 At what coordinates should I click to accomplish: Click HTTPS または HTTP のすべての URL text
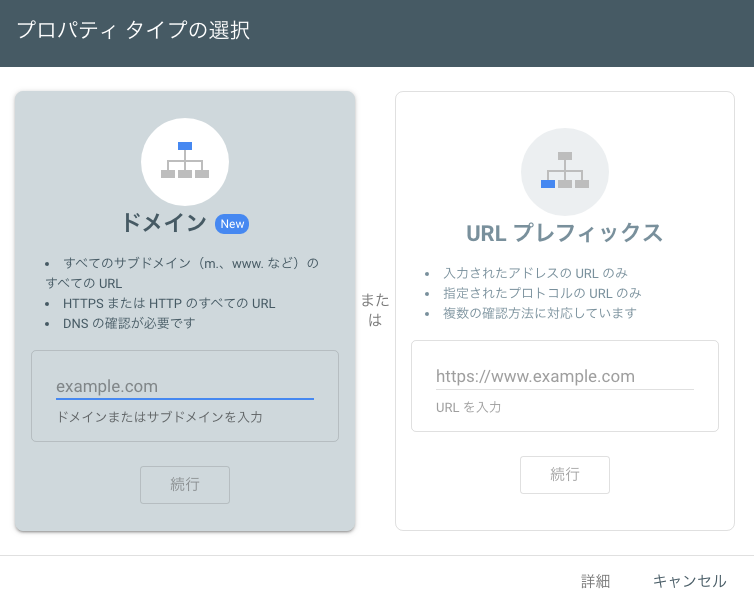(x=169, y=304)
